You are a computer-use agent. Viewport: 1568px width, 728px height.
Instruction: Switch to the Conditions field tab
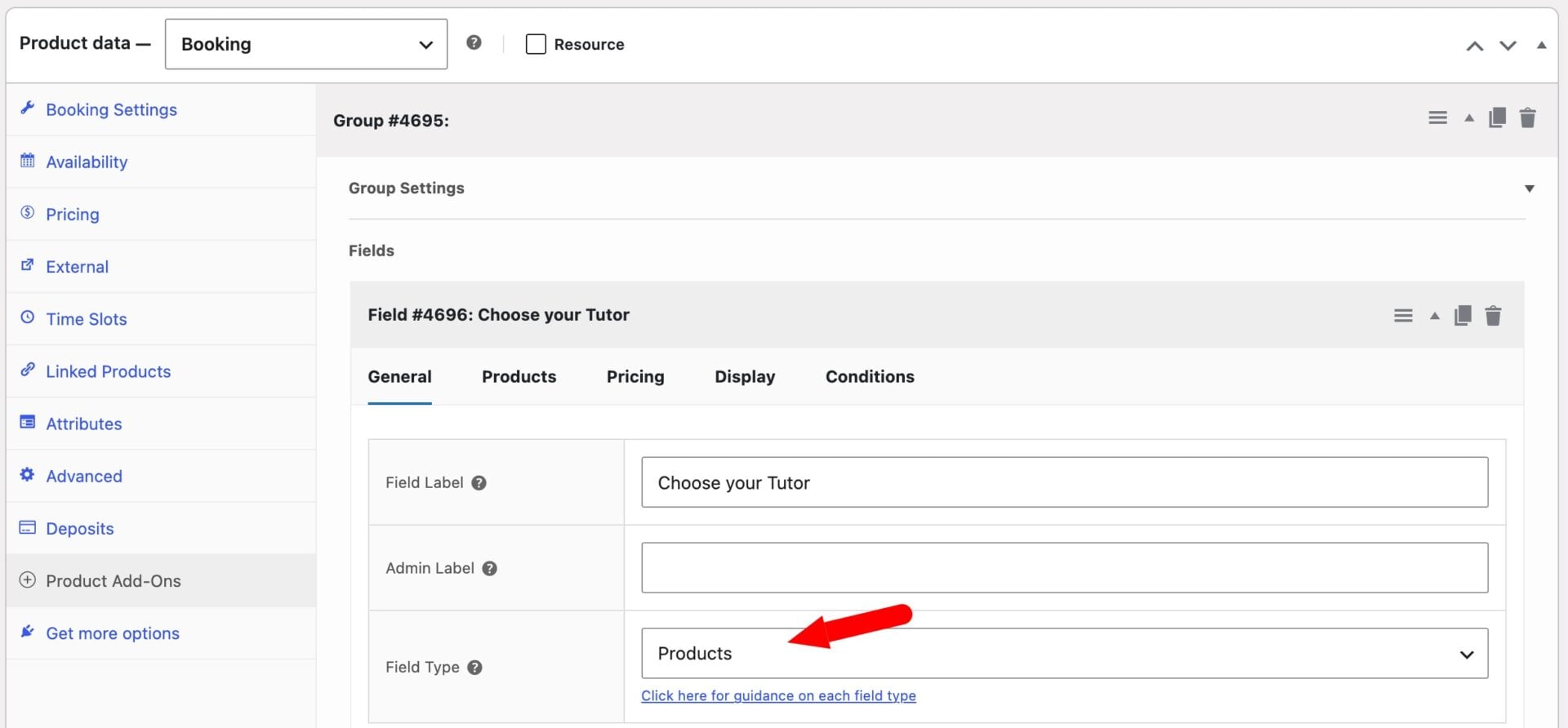coord(870,376)
